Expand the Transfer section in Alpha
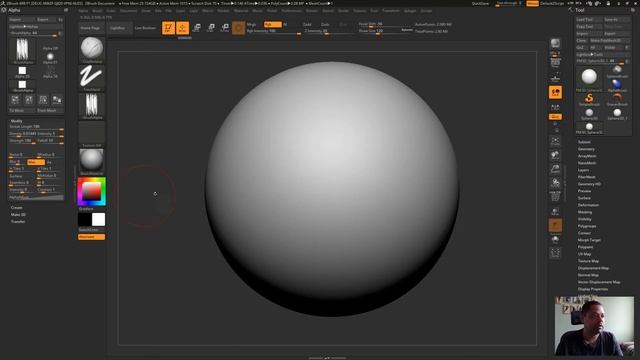The image size is (640, 360). click(18, 222)
